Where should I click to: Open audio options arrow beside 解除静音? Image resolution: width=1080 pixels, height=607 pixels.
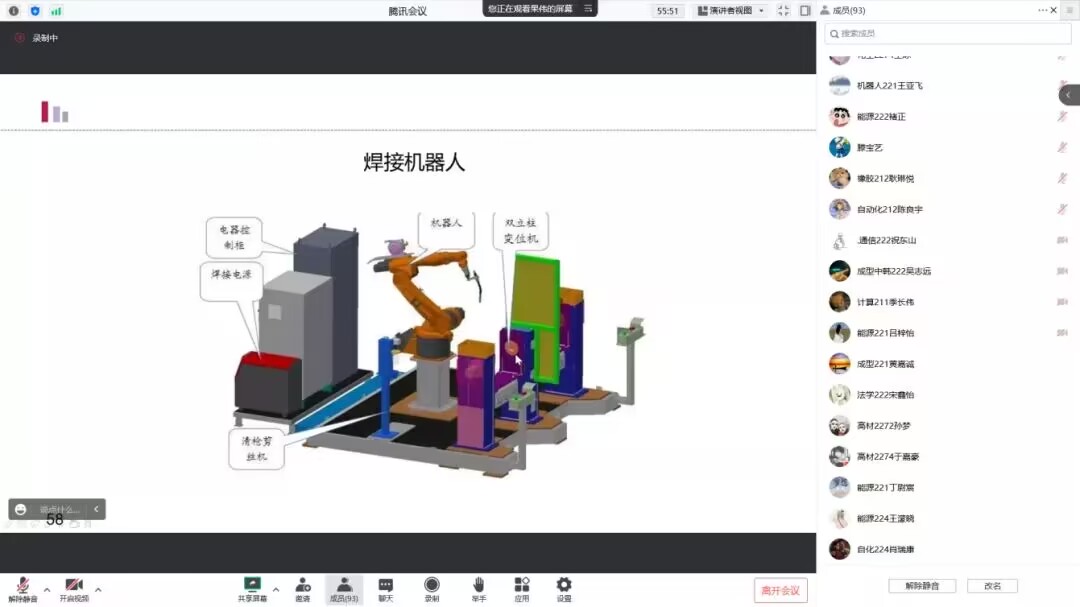pyautogui.click(x=47, y=590)
